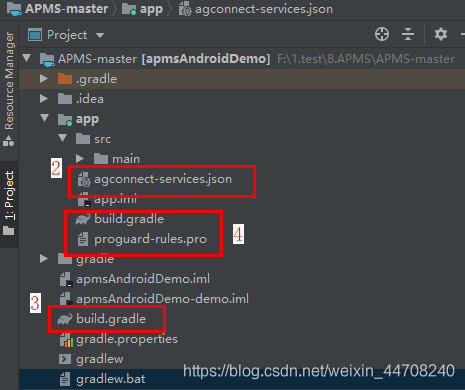Click the Gradle elephant icon of app build.gradle
Image resolution: width=465 pixels, height=390 pixels.
pos(83,219)
